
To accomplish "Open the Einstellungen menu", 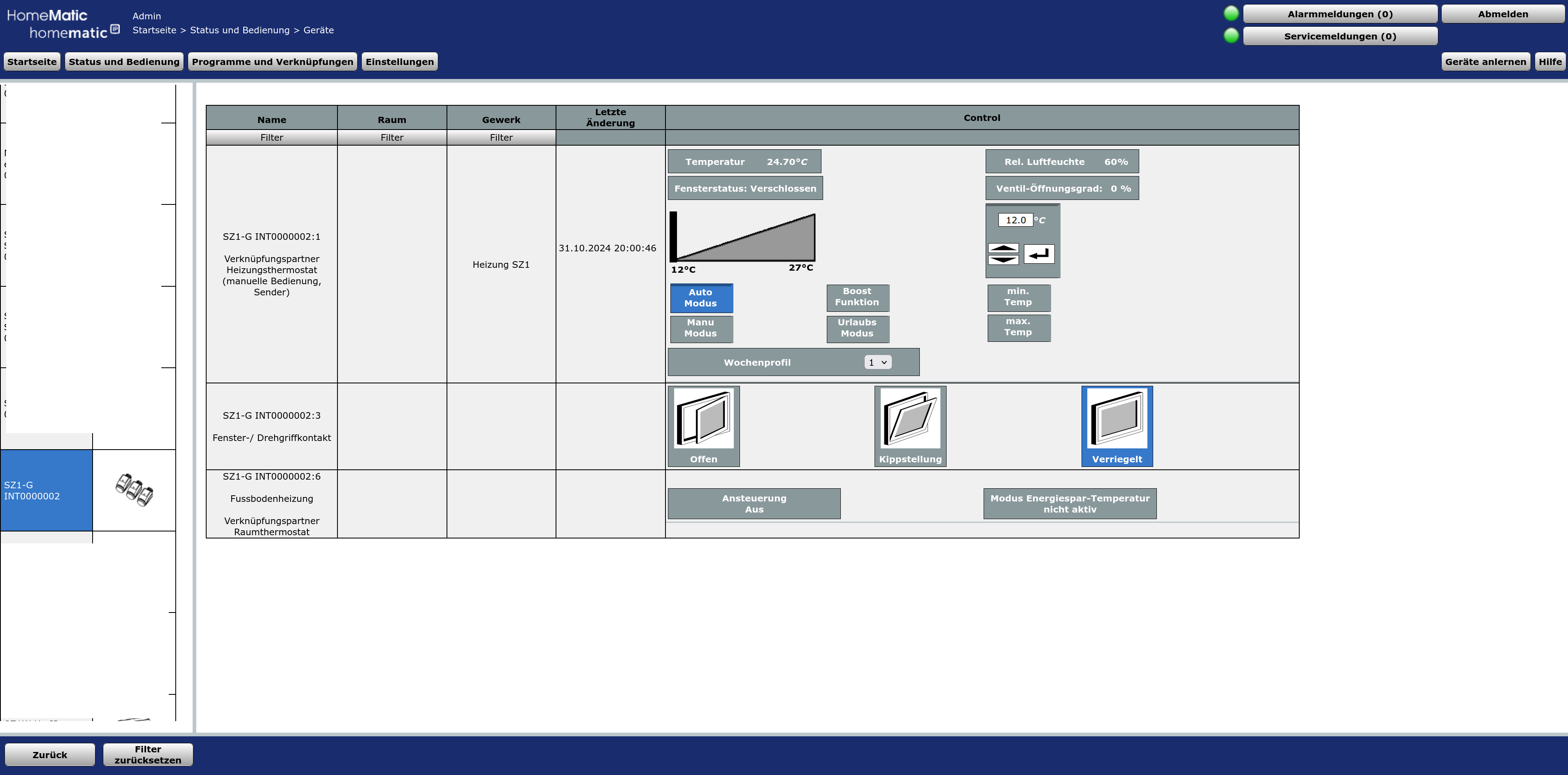I will (399, 62).
